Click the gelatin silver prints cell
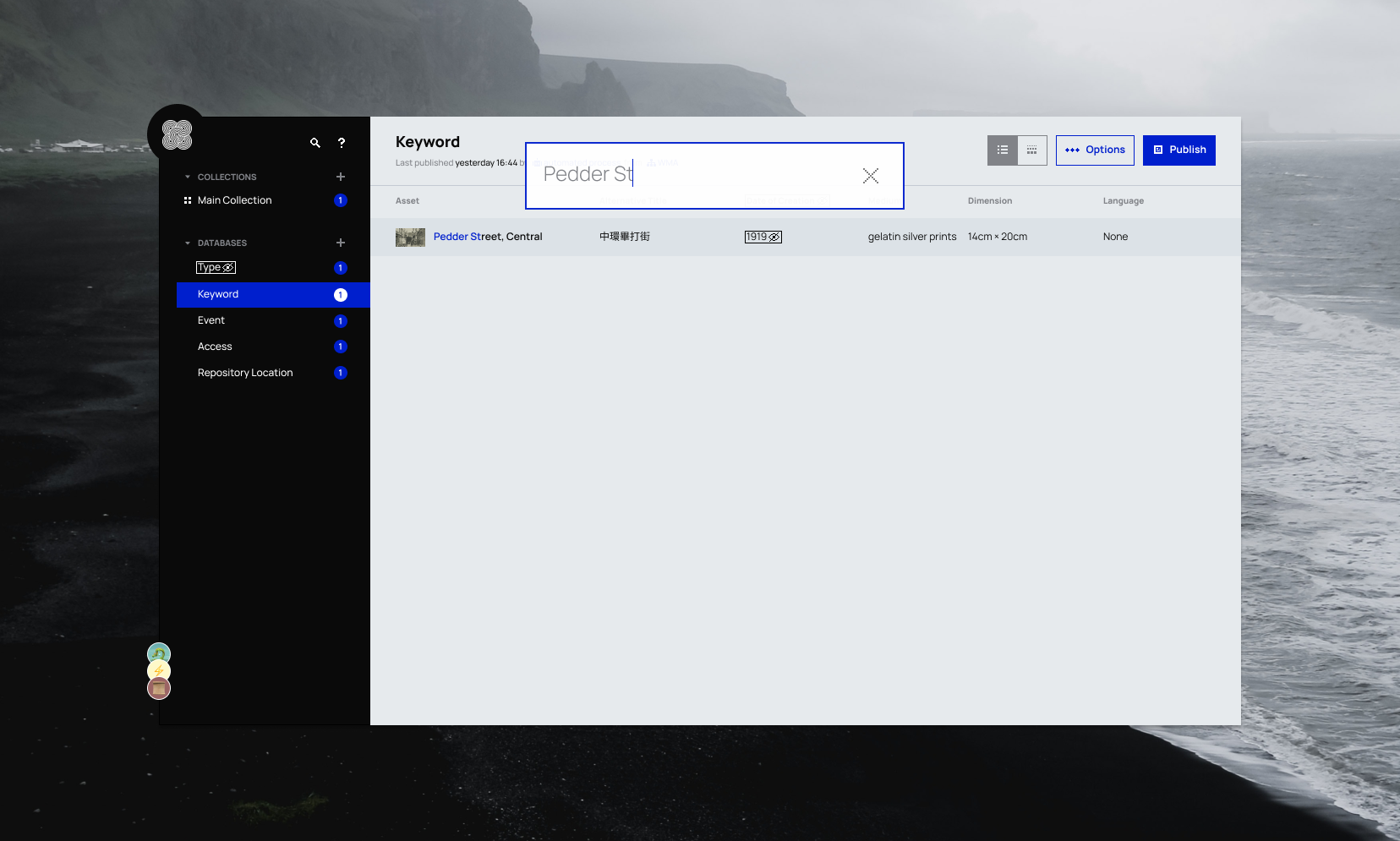This screenshot has width=1400, height=841. [x=912, y=237]
